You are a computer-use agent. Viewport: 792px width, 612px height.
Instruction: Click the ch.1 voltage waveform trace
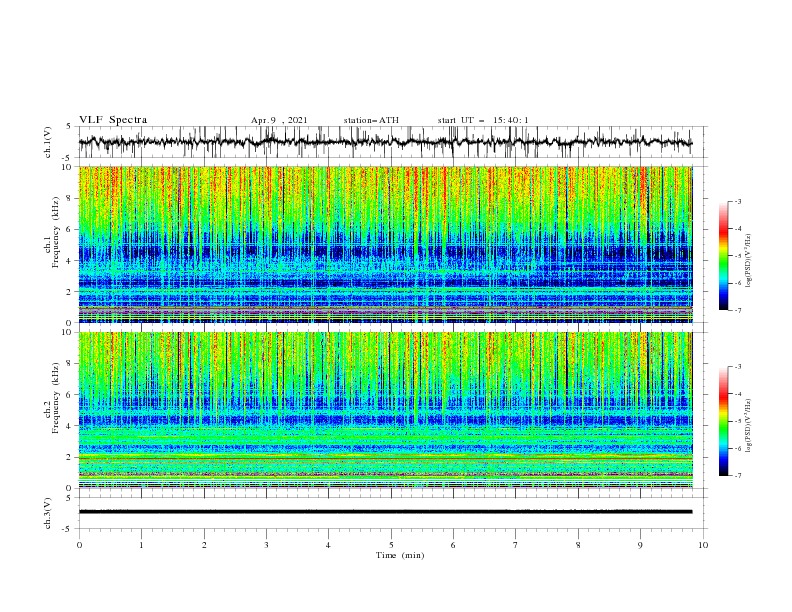(x=385, y=142)
